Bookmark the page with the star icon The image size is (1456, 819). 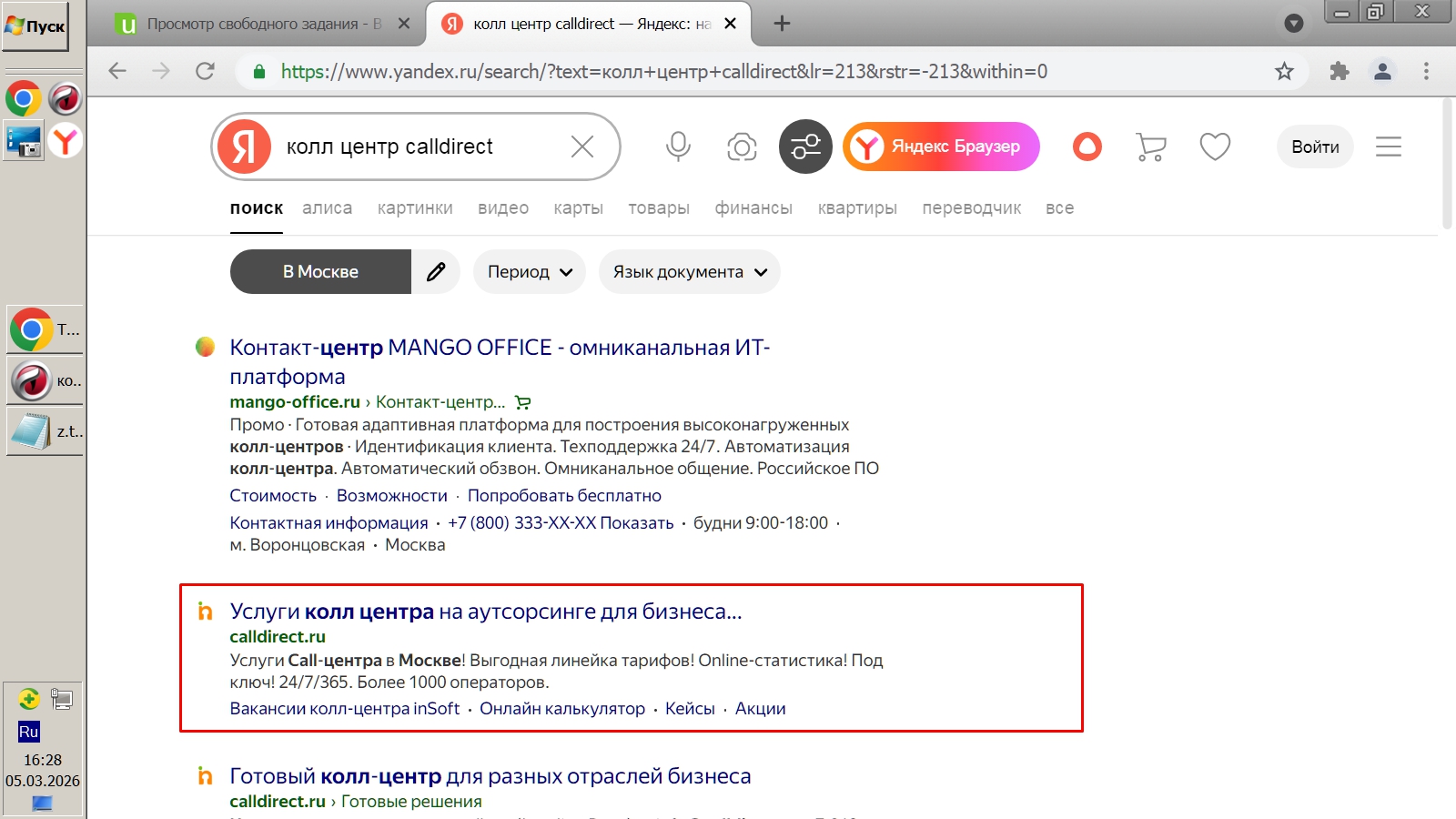pos(1284,71)
